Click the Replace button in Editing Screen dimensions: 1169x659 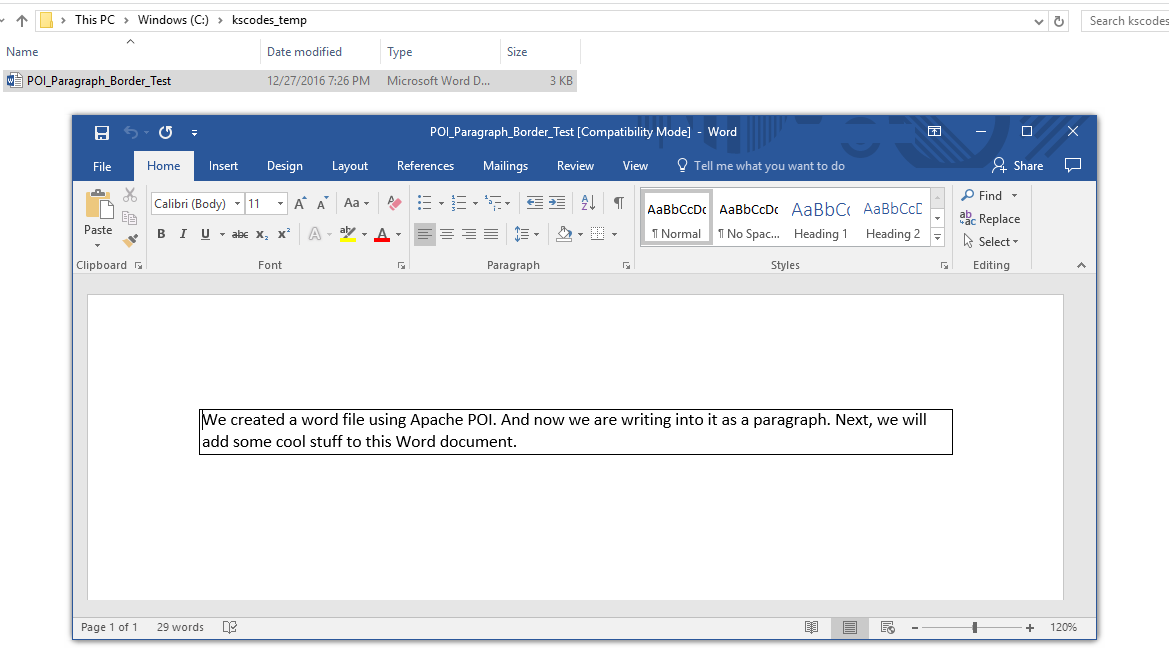click(x=990, y=219)
